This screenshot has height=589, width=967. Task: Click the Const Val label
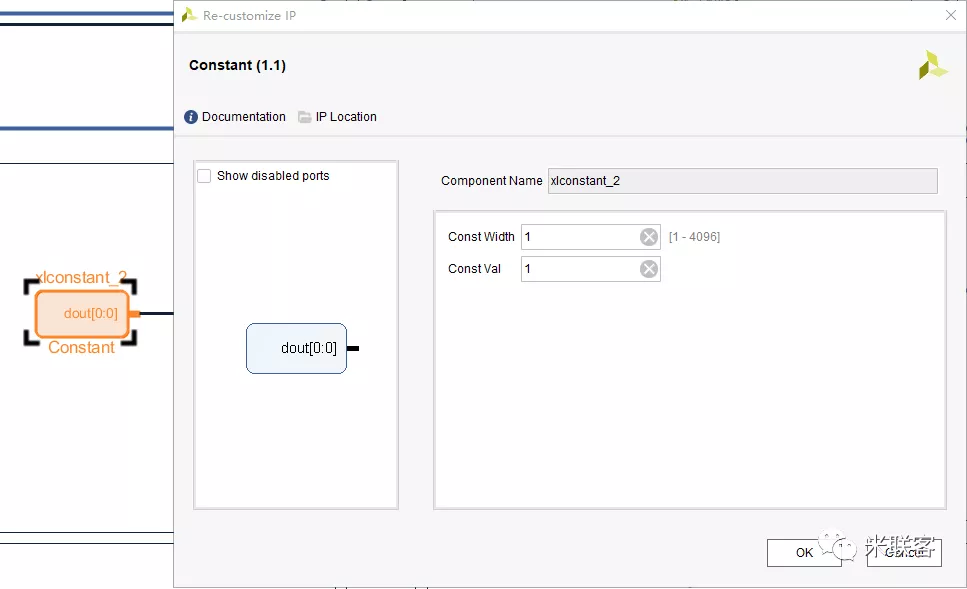[x=474, y=269]
